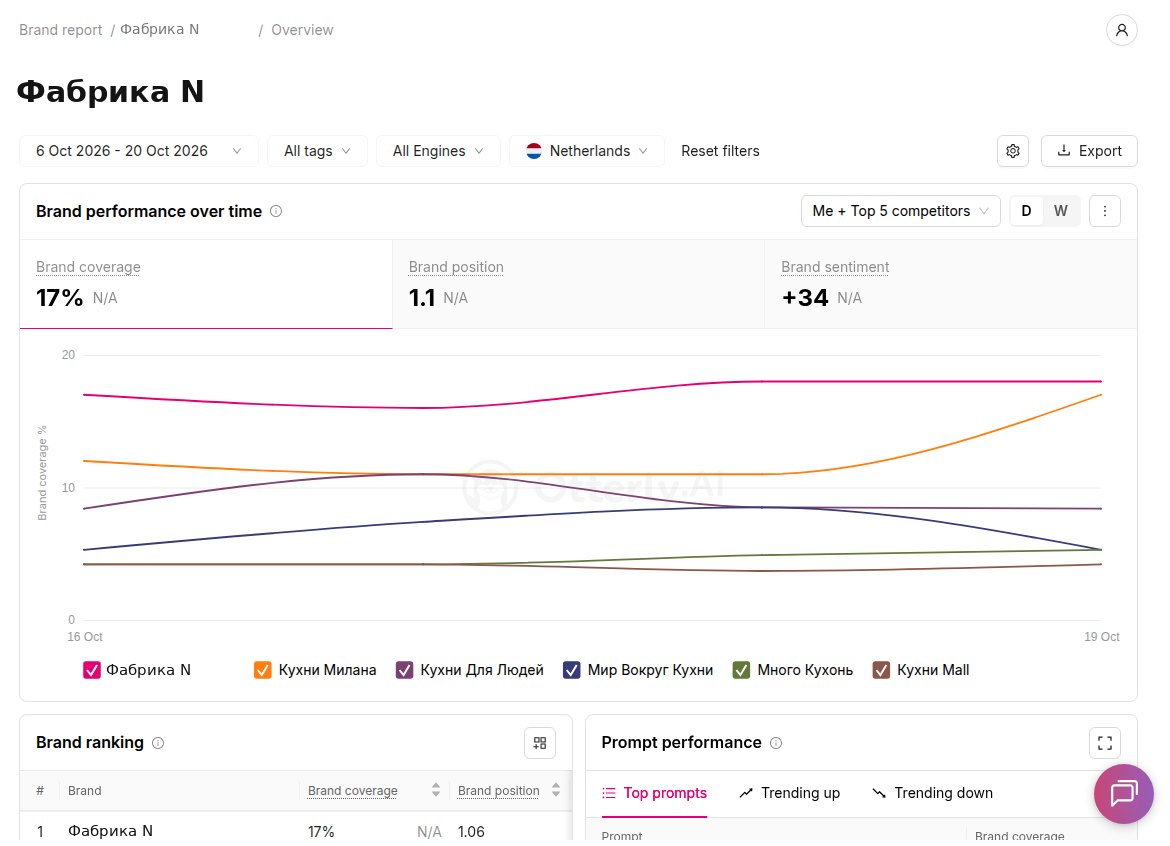Go to Brand report breadcrumb
Viewport: 1170px width, 846px height.
(x=60, y=30)
